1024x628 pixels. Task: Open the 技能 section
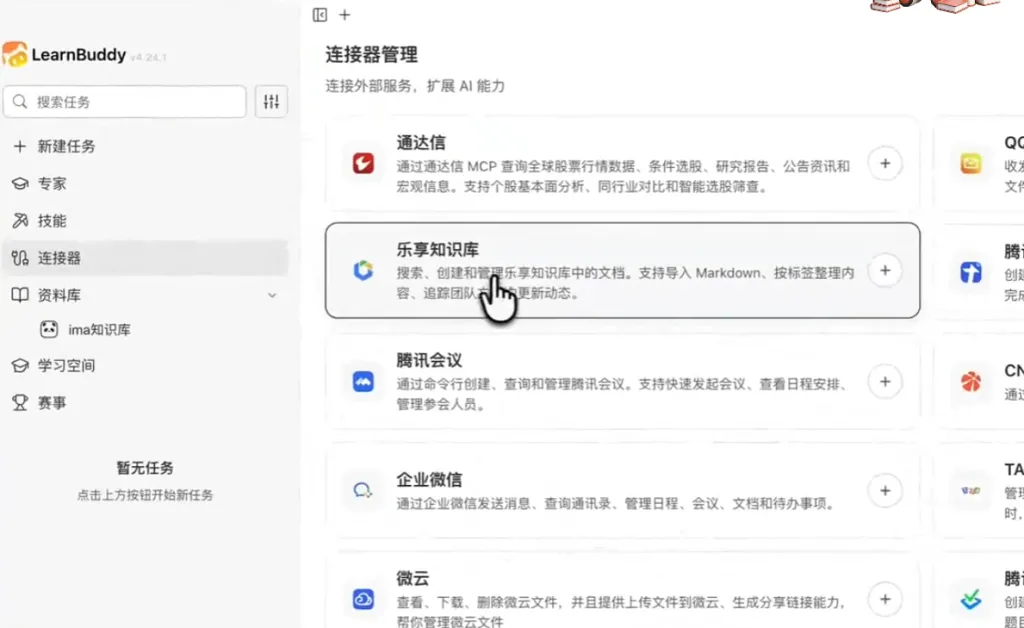point(146,221)
